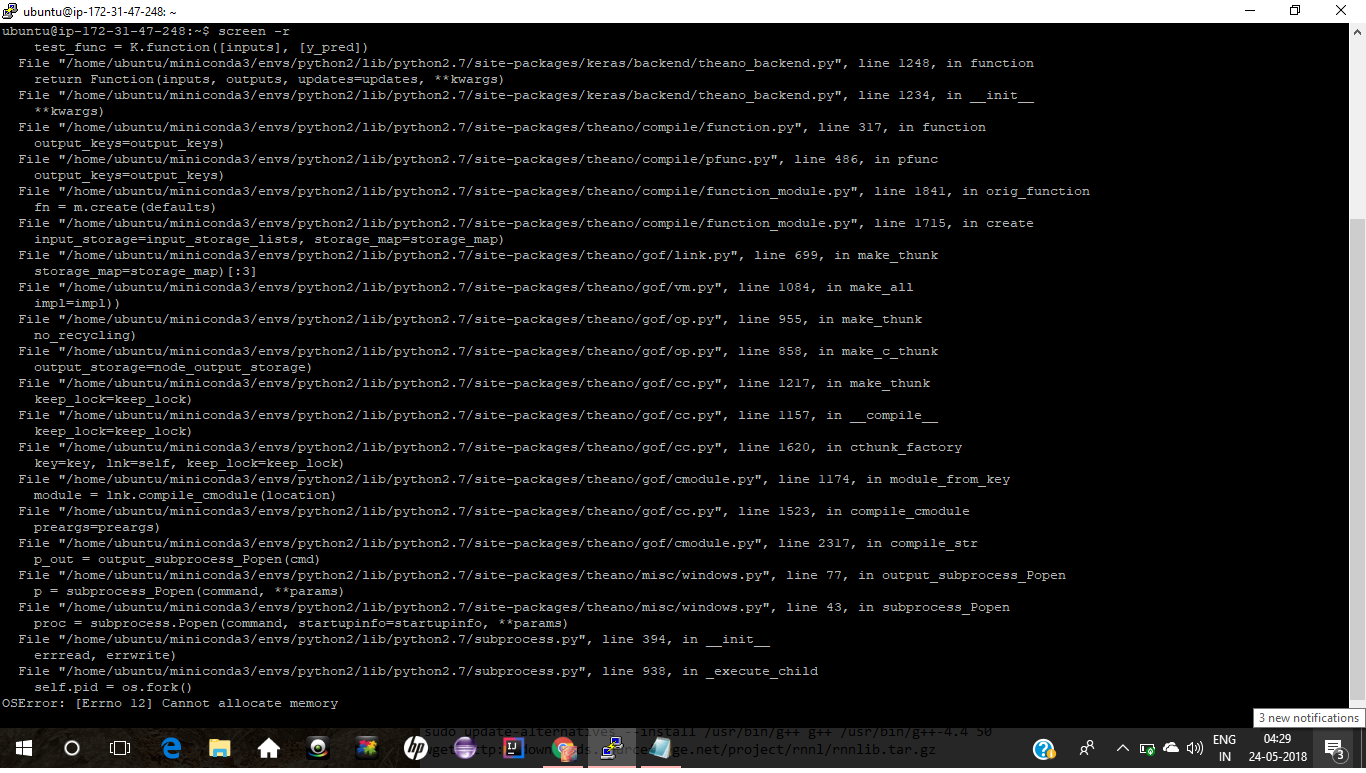Click the traceback line with 'in module_from_key'
This screenshot has height=773, width=1366.
click(x=514, y=479)
